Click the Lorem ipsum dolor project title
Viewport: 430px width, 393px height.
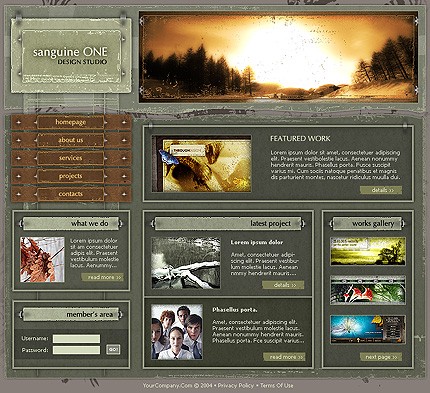pos(257,242)
